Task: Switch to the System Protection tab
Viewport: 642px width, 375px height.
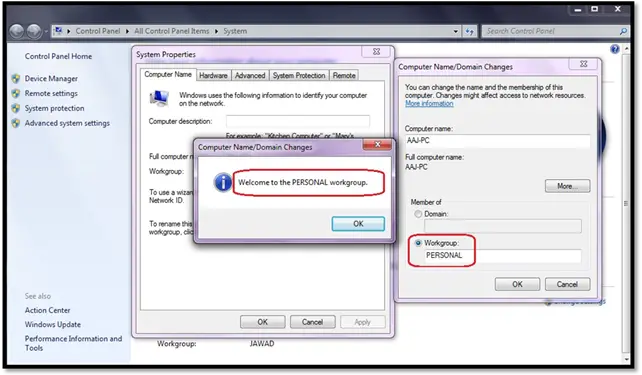Action: click(x=299, y=75)
